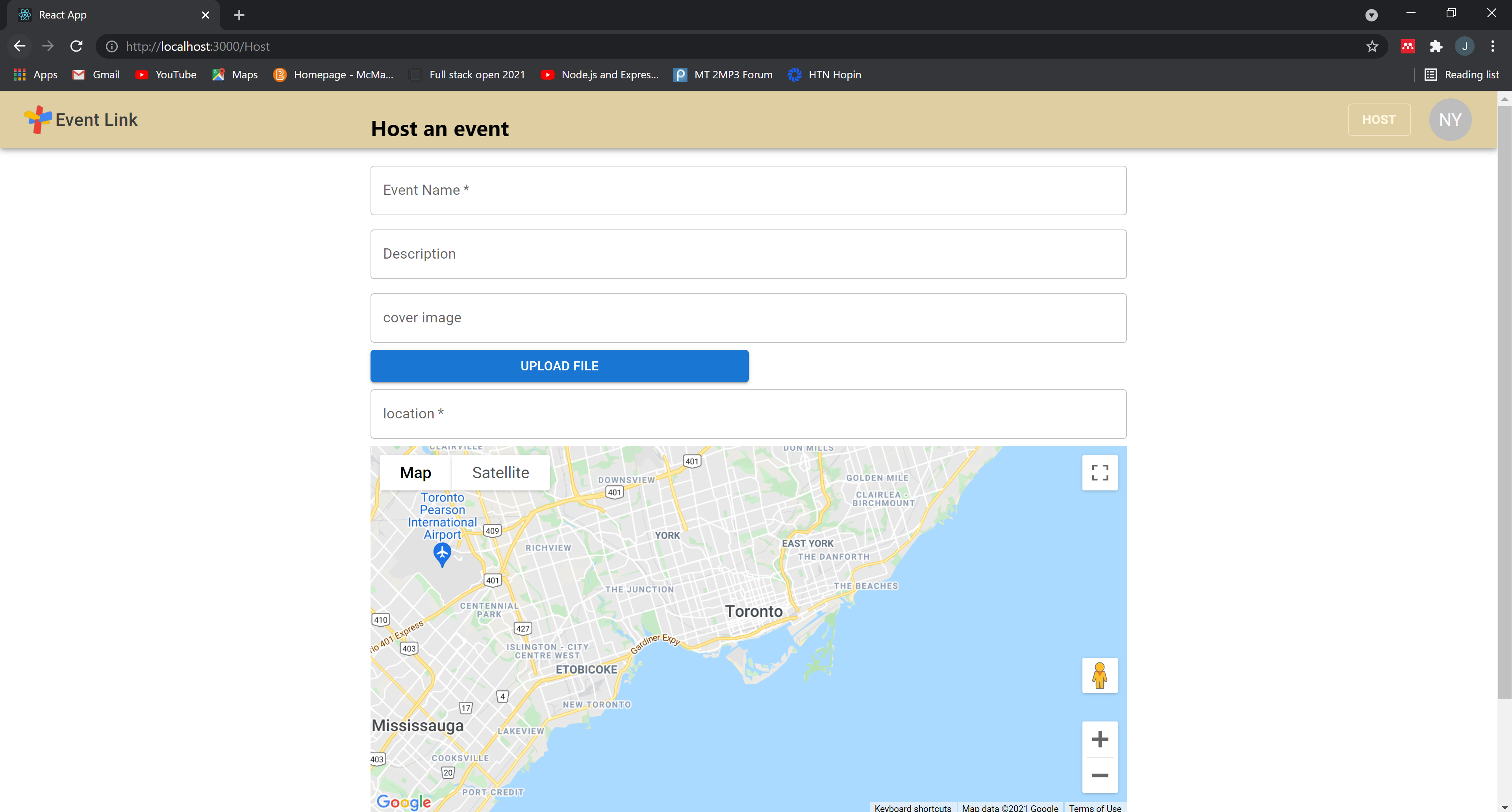Zoom out on the map
Screen dimensions: 1512x812
(x=1099, y=776)
